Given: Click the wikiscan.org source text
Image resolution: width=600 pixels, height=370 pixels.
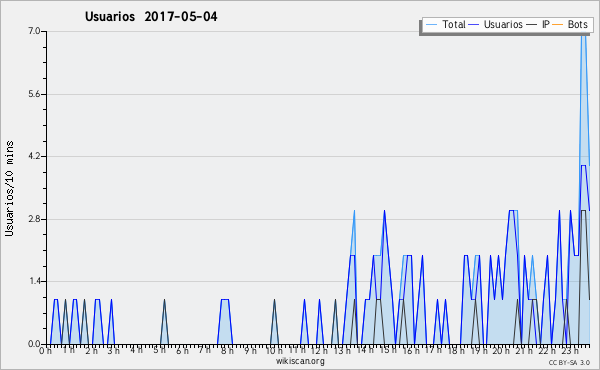Looking at the screenshot, I should pos(300,361).
